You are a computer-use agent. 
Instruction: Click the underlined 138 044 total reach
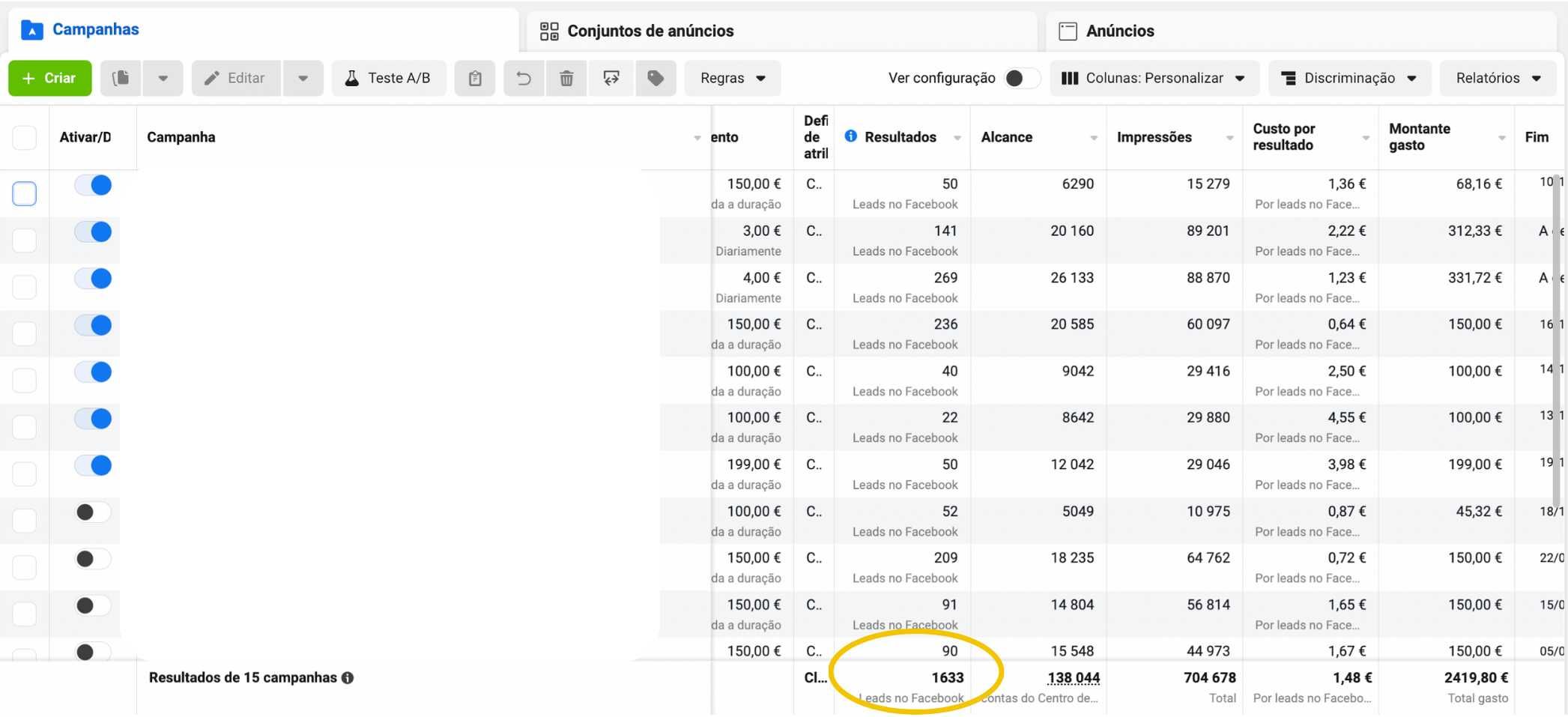coord(1074,677)
